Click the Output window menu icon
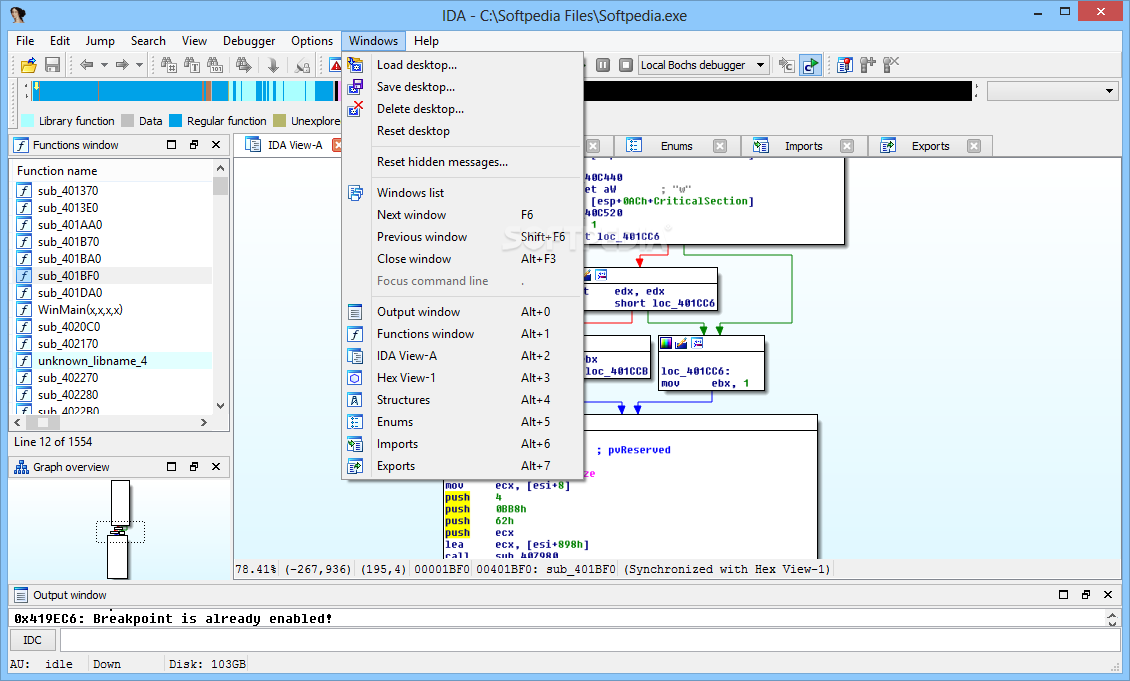1130x681 pixels. [x=355, y=312]
